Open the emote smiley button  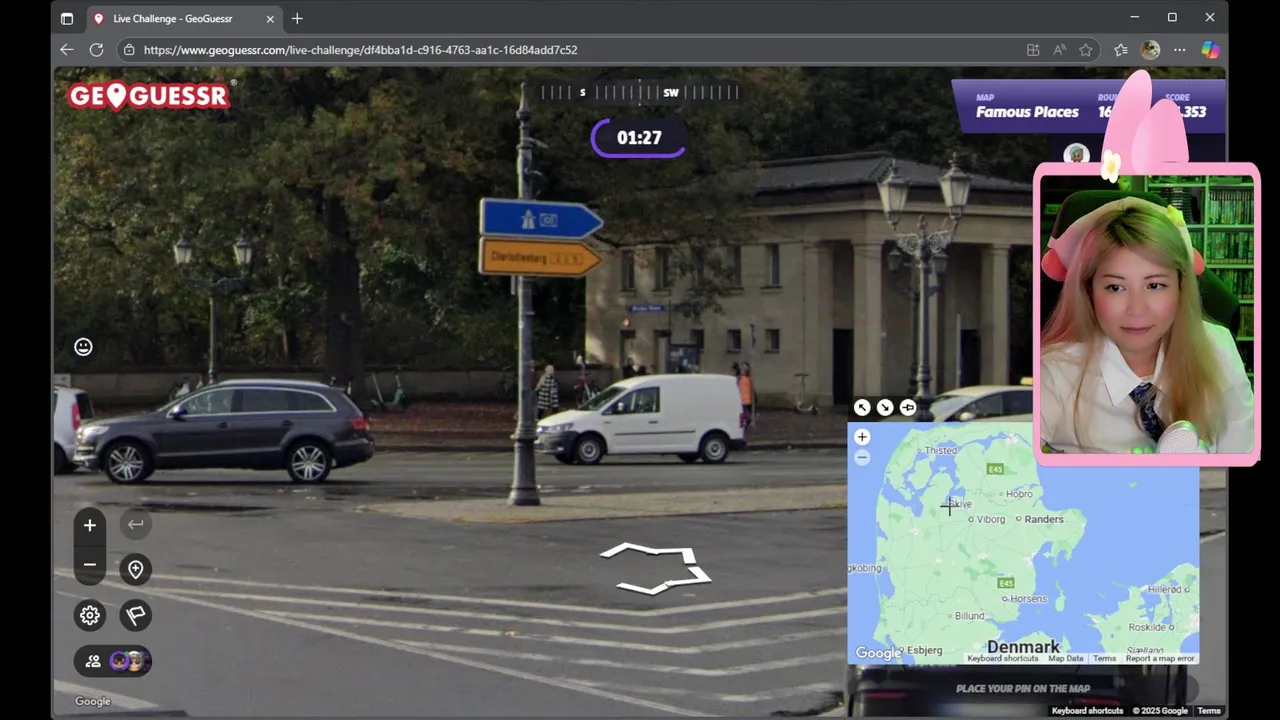tap(83, 347)
